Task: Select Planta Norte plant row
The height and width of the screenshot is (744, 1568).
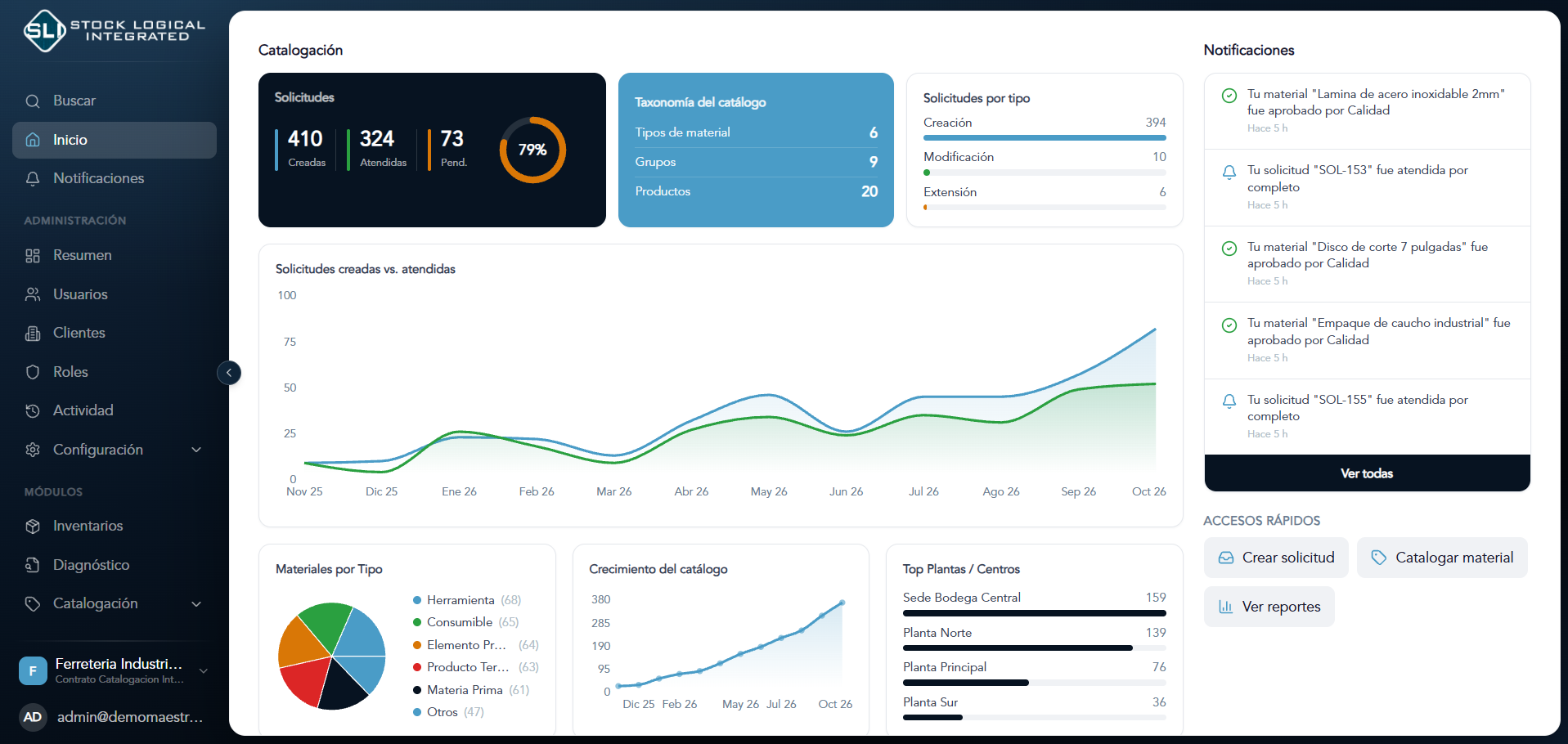Action: pos(1034,639)
